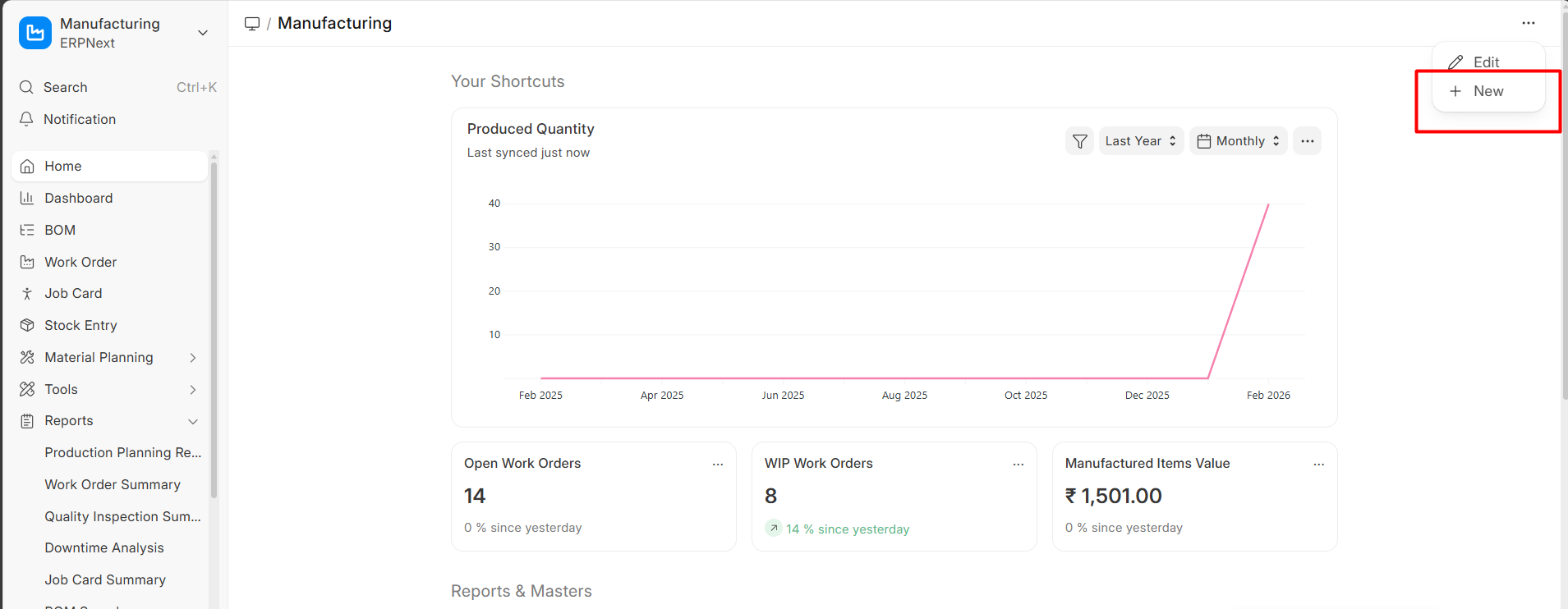Expand the Tools sidebar section
1568x609 pixels.
[193, 390]
